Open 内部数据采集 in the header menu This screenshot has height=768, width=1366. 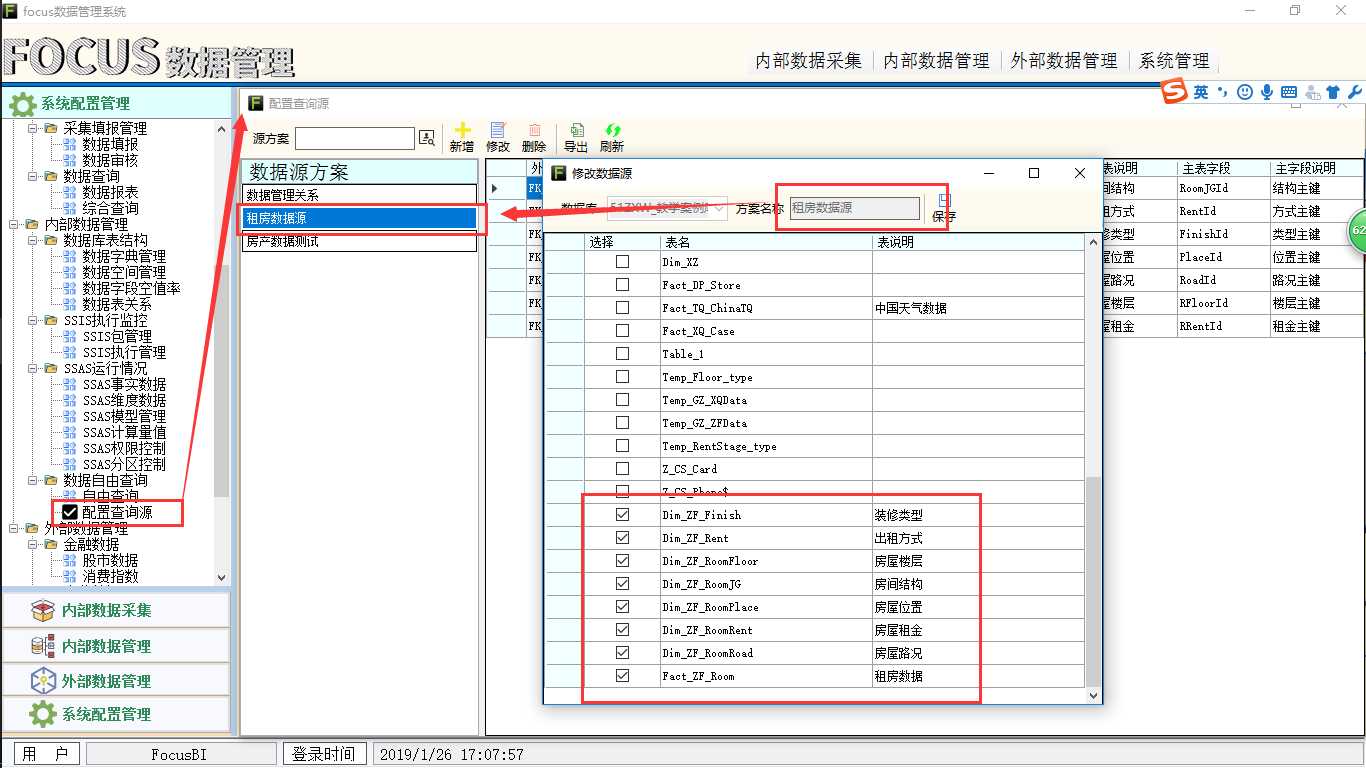coord(808,61)
